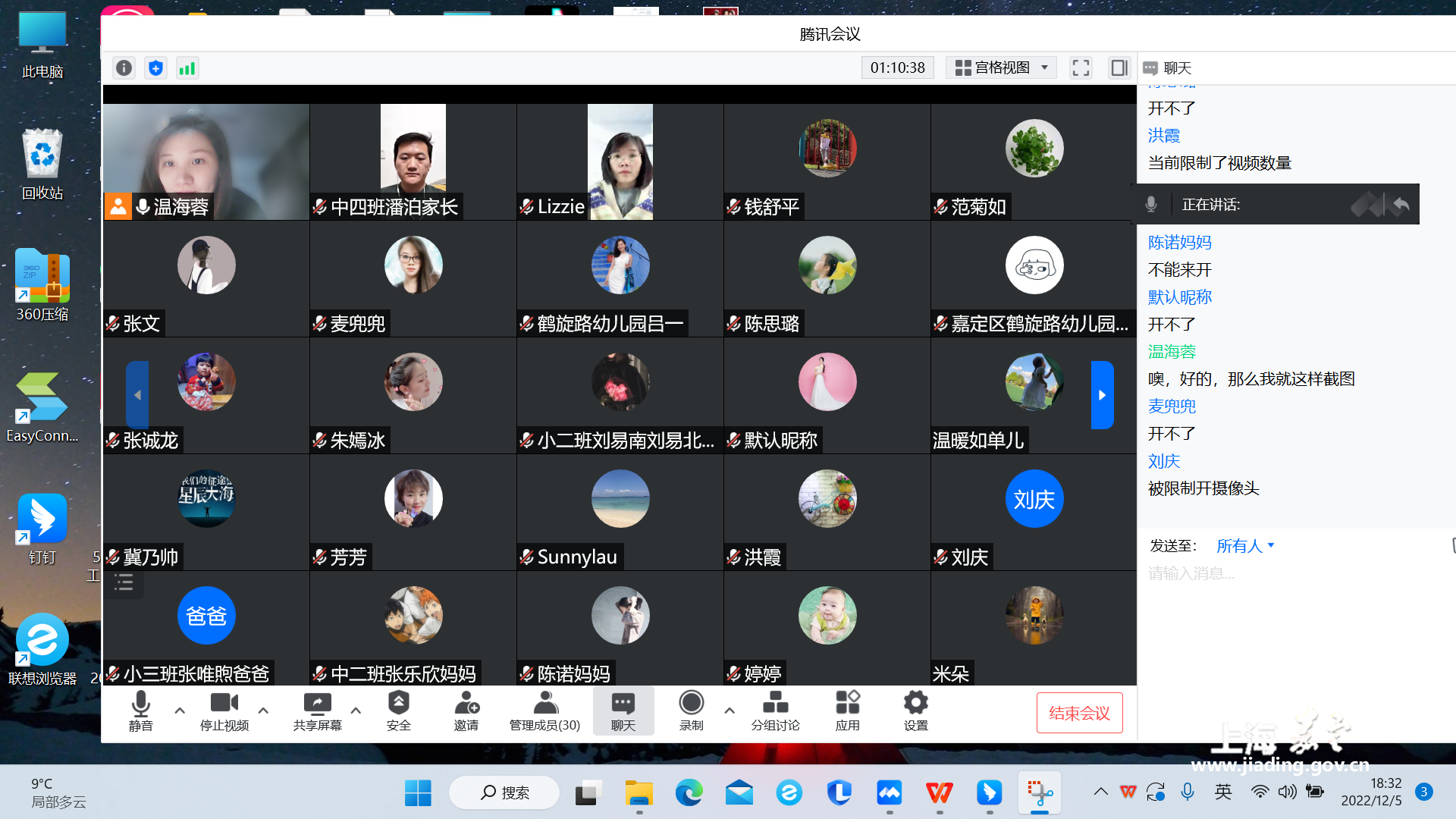Open Manage Members (30) panel
Viewport: 1456px width, 819px height.
(544, 711)
